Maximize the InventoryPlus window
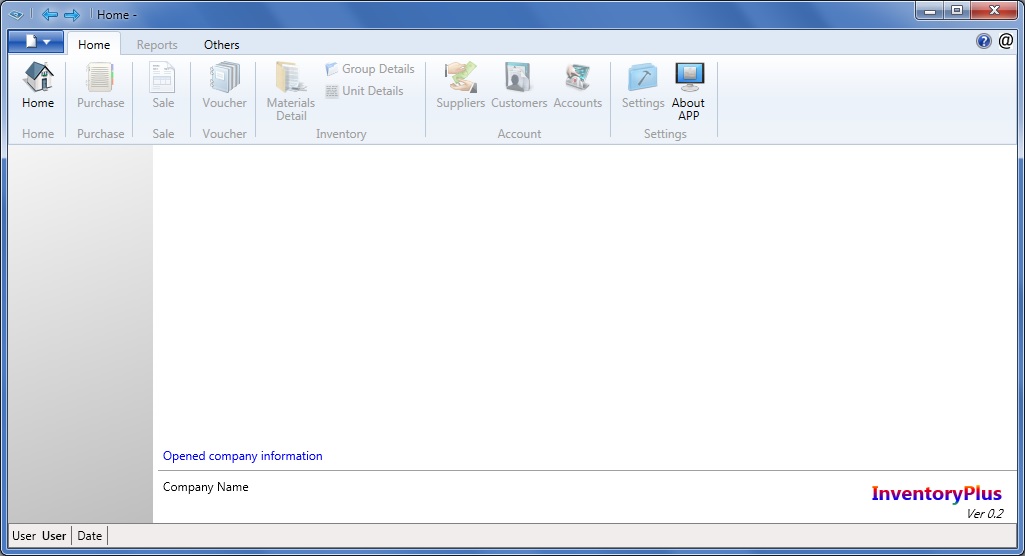The width and height of the screenshot is (1025, 556). (x=957, y=11)
